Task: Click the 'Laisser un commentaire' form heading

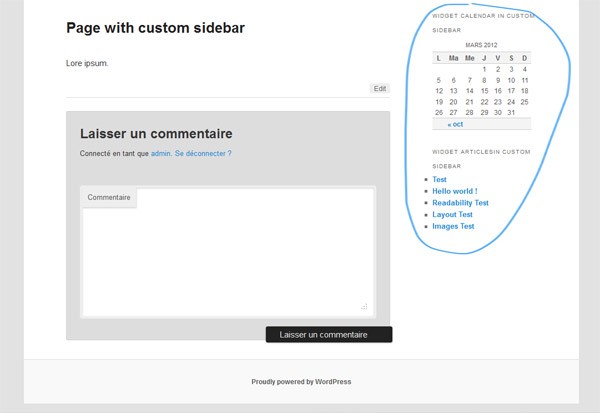Action: click(x=156, y=134)
